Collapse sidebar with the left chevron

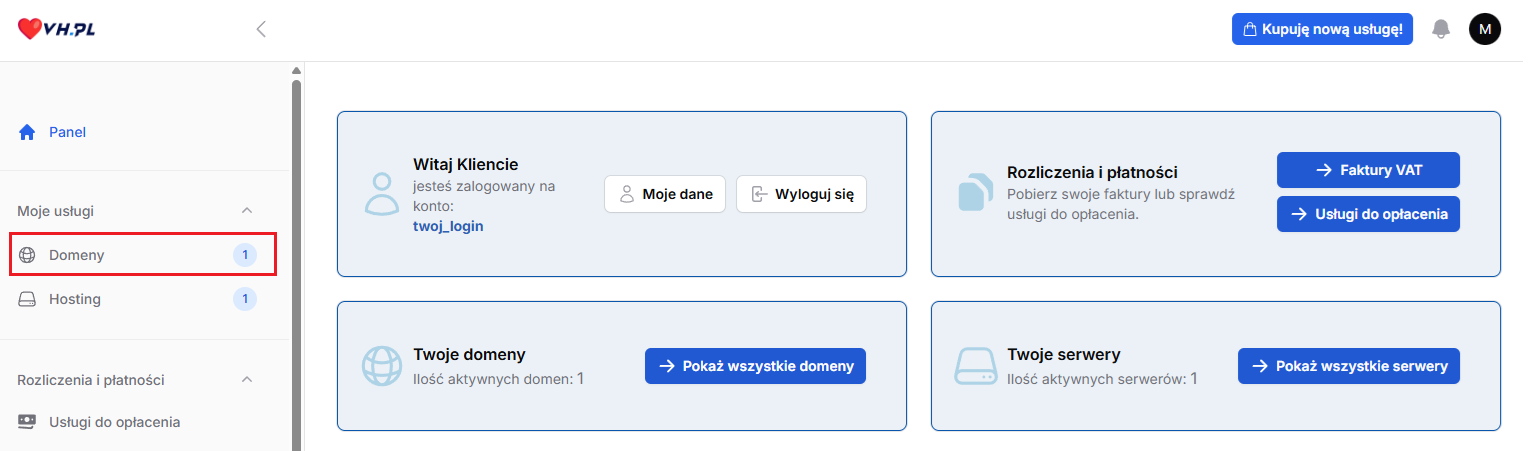click(x=261, y=29)
